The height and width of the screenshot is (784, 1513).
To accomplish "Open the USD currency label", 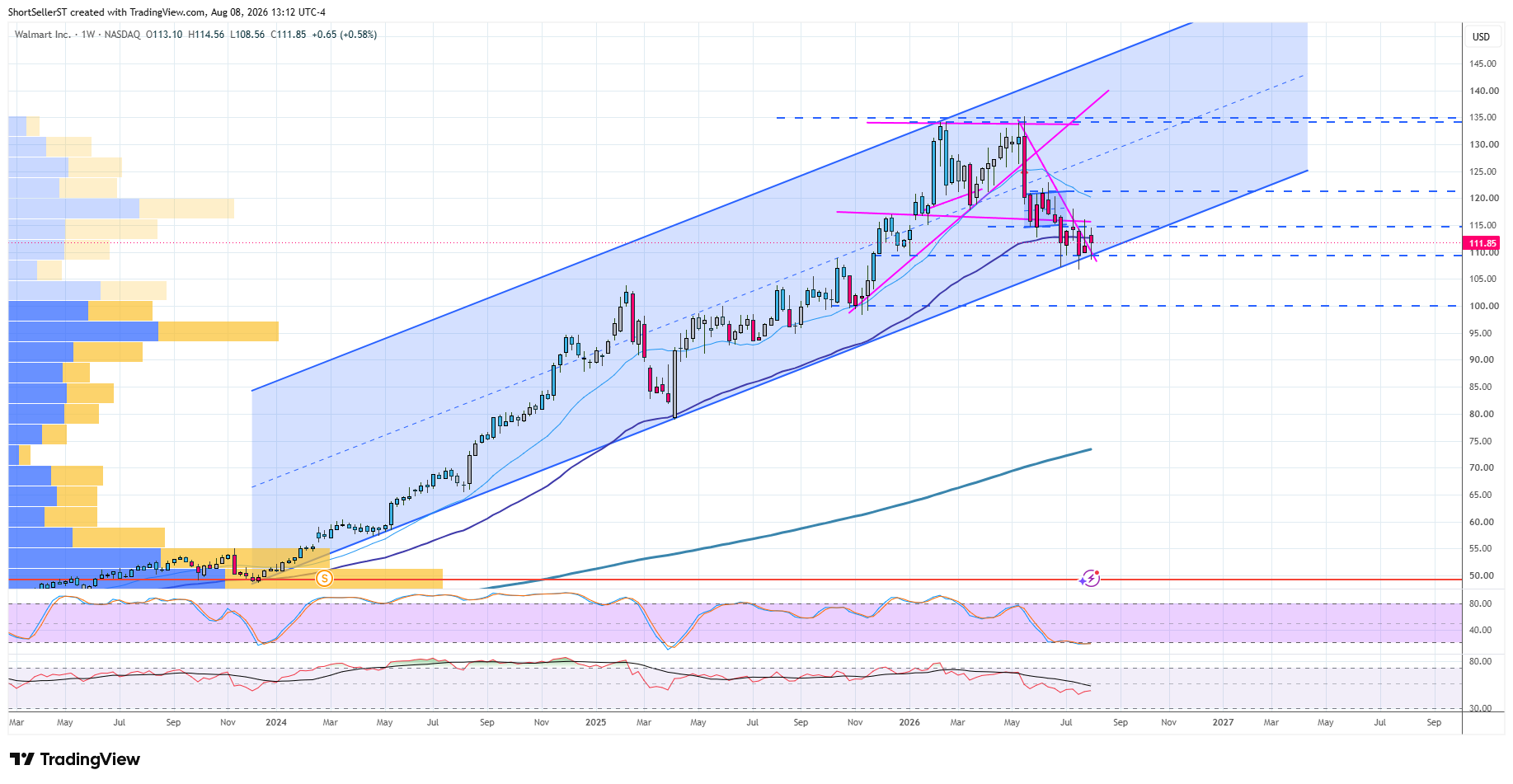I will coord(1482,36).
